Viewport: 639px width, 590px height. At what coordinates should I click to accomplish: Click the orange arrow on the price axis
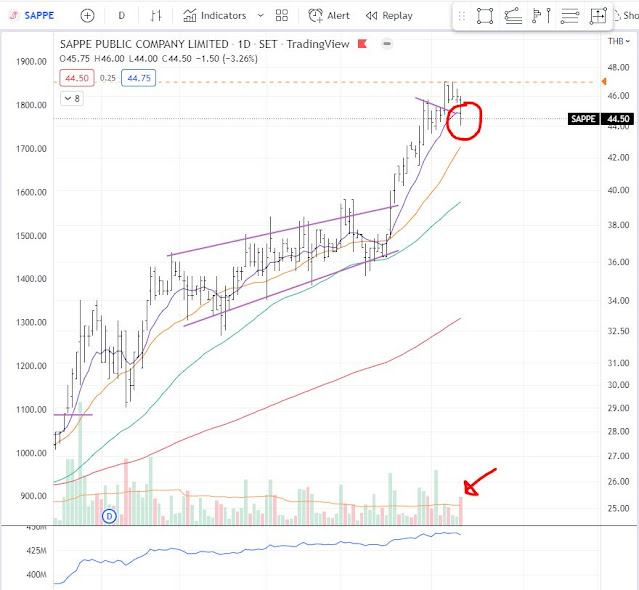pos(604,82)
